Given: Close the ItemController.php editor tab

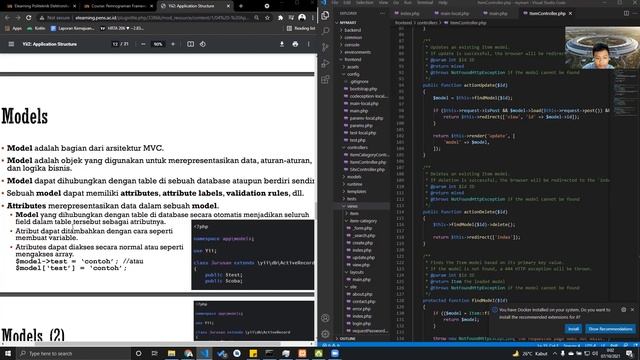Looking at the screenshot, I should point(570,13).
